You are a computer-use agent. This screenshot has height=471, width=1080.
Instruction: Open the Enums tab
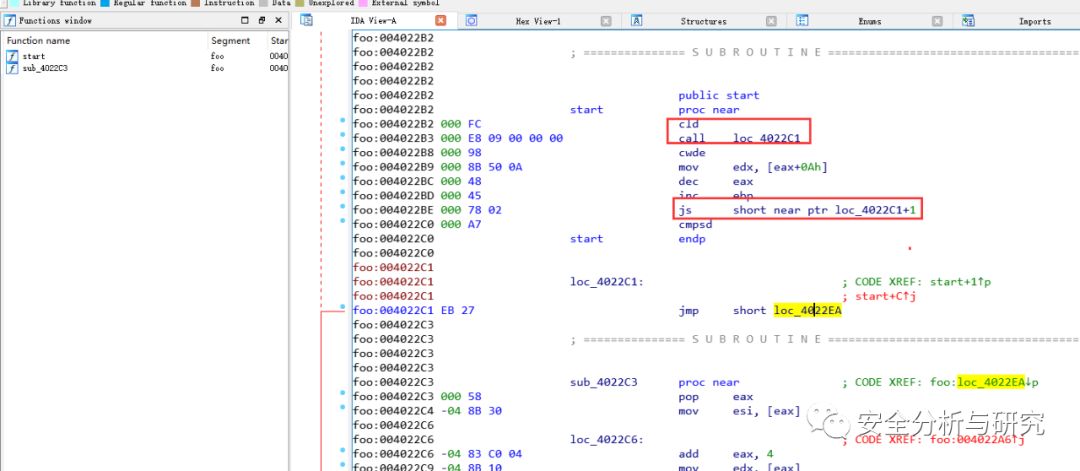pyautogui.click(x=869, y=21)
